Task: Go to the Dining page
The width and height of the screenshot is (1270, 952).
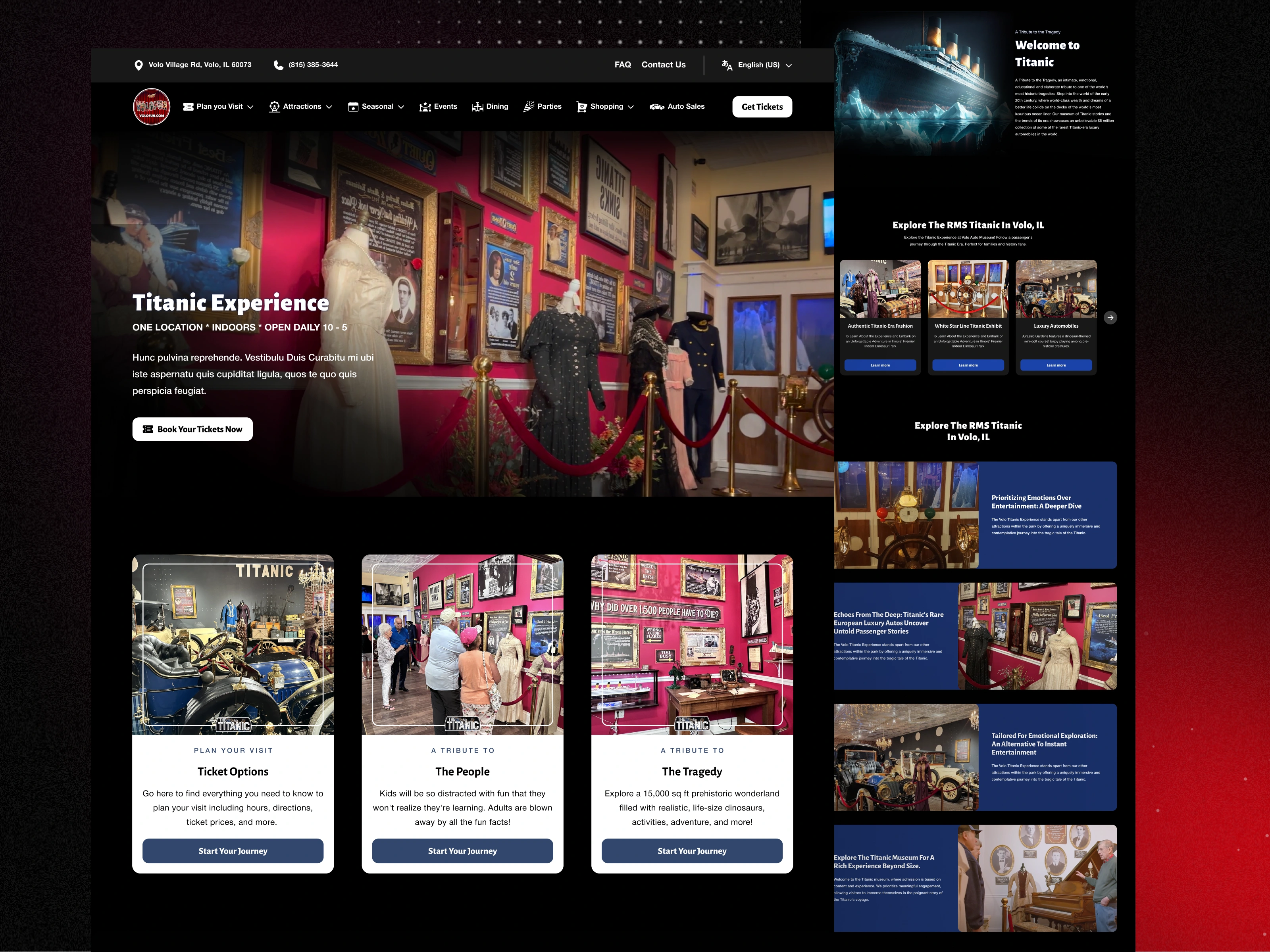Action: 490,107
